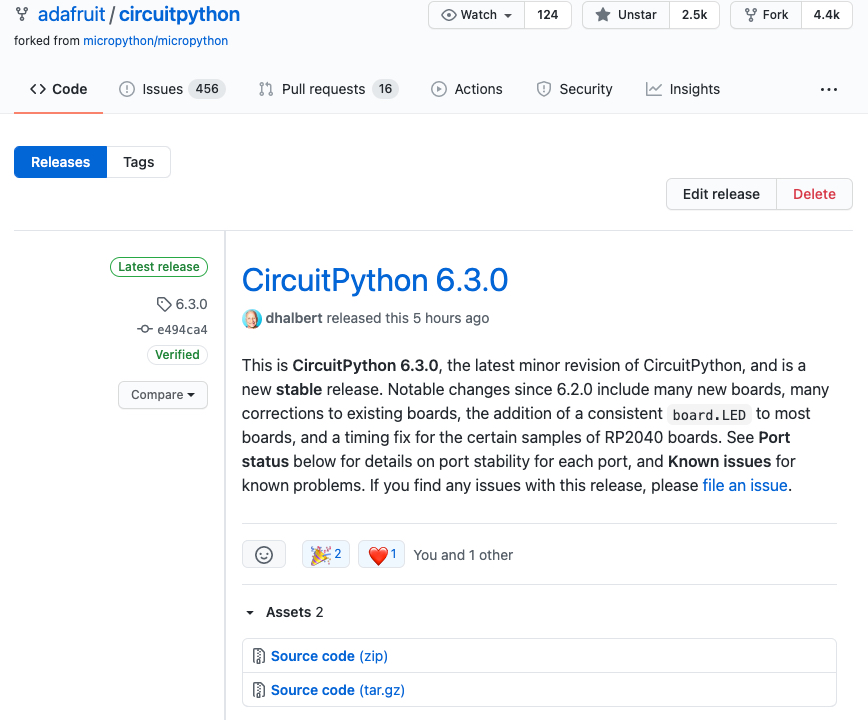Toggle the party popper reaction

click(326, 555)
